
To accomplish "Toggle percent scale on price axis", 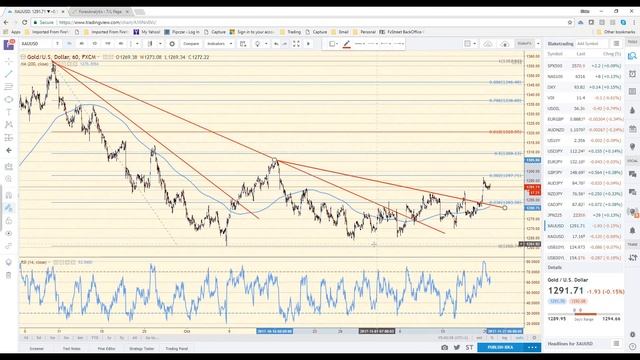I will pos(492,338).
